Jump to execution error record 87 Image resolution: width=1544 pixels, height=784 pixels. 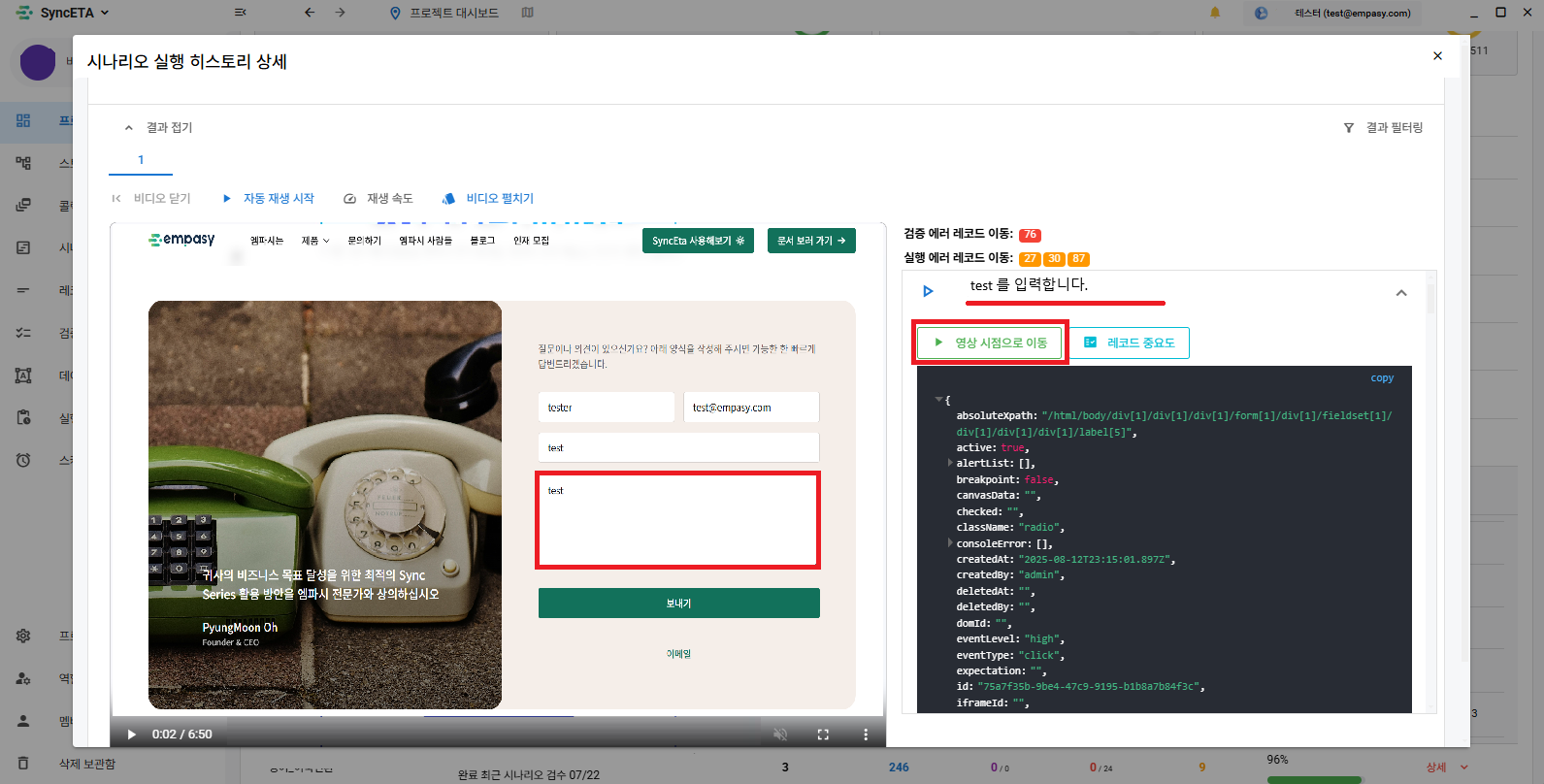click(1078, 259)
